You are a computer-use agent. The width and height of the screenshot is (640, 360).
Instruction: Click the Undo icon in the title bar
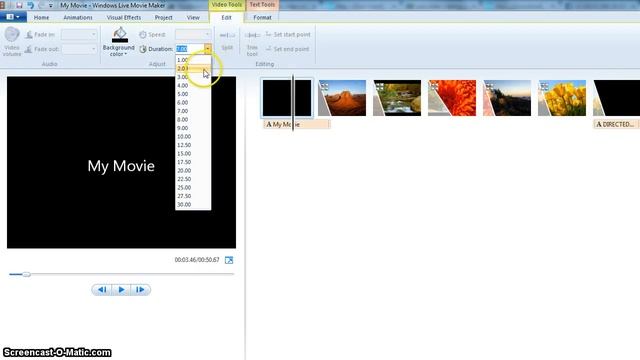(x=31, y=5)
